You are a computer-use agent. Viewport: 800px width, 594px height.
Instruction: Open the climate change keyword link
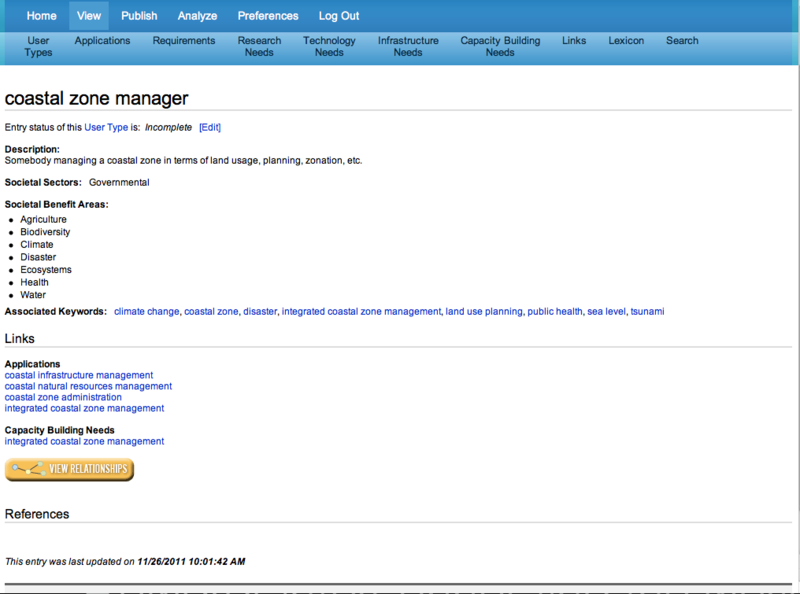tap(146, 312)
